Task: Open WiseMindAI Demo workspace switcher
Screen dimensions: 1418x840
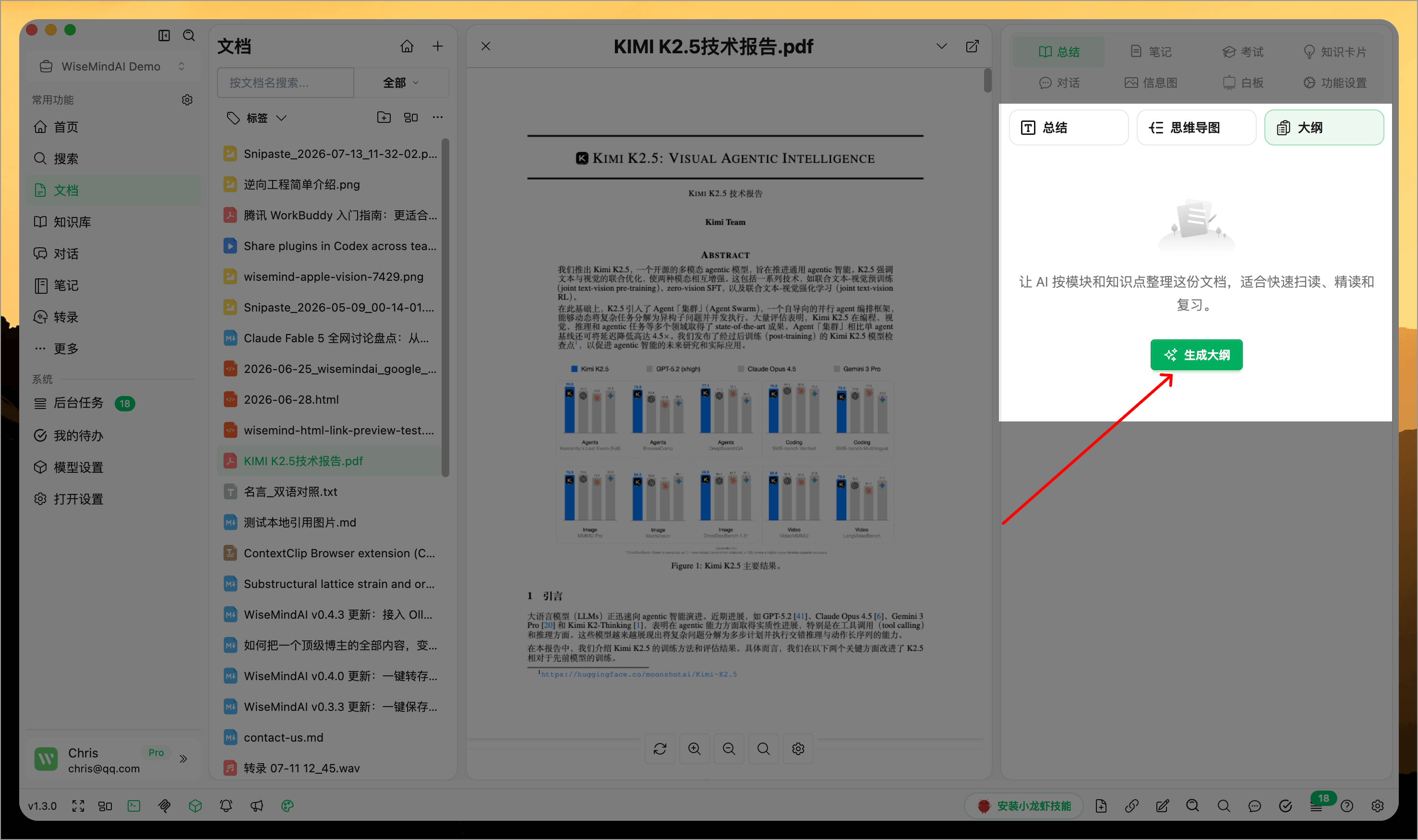Action: click(x=112, y=66)
